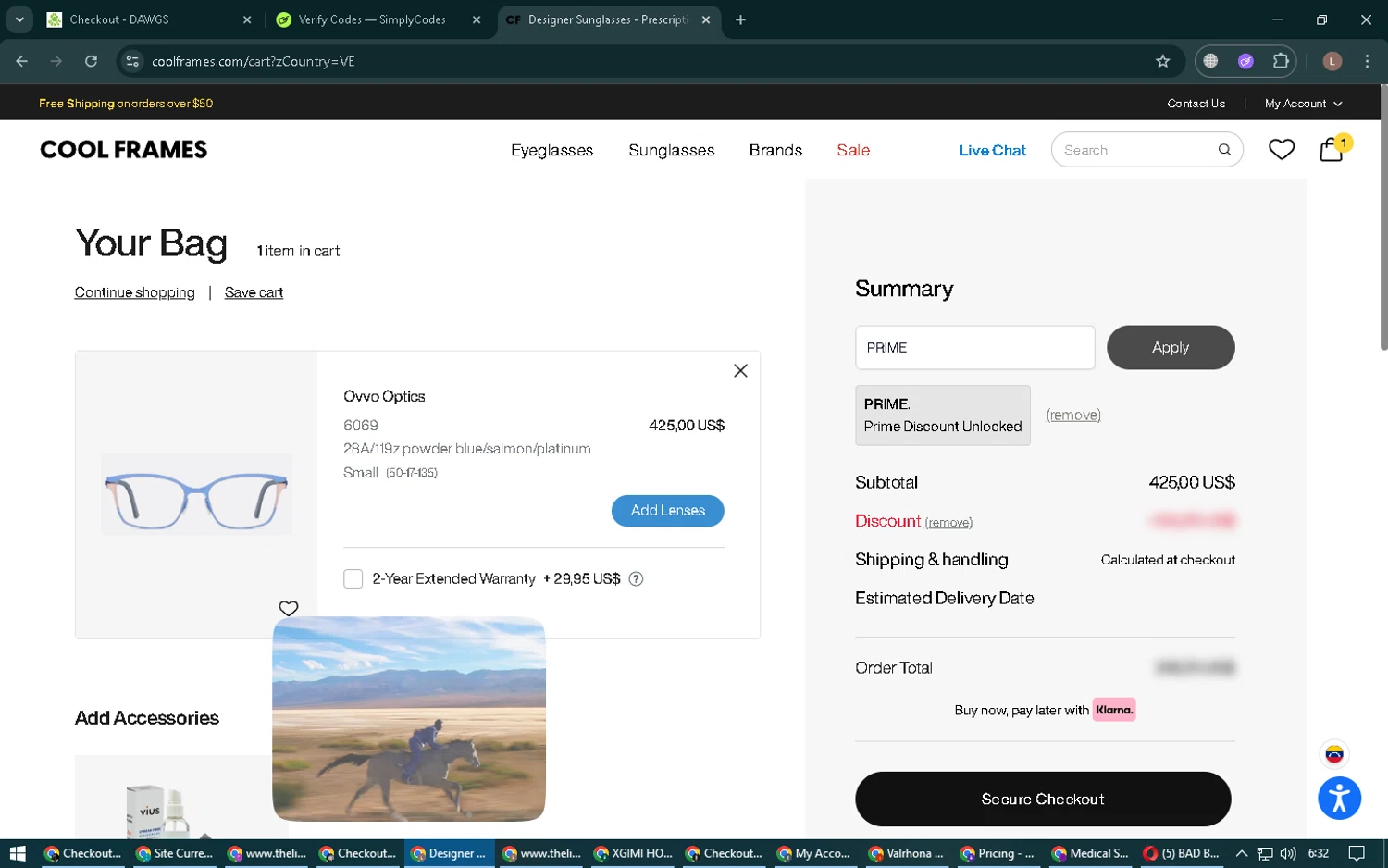View site information icon in address bar
This screenshot has height=868, width=1388.
click(x=132, y=61)
